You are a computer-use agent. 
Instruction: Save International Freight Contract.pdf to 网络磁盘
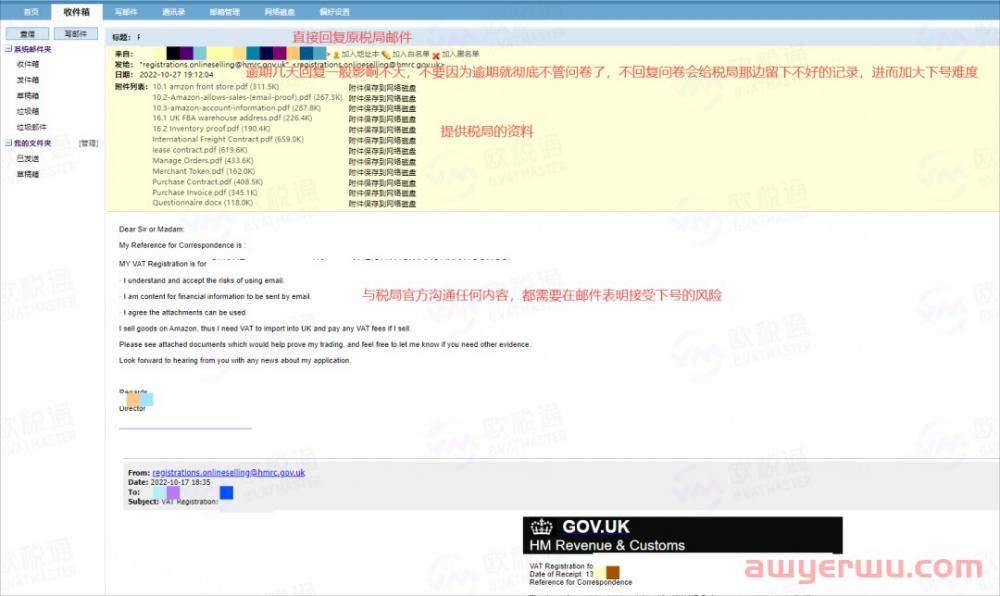pos(382,140)
